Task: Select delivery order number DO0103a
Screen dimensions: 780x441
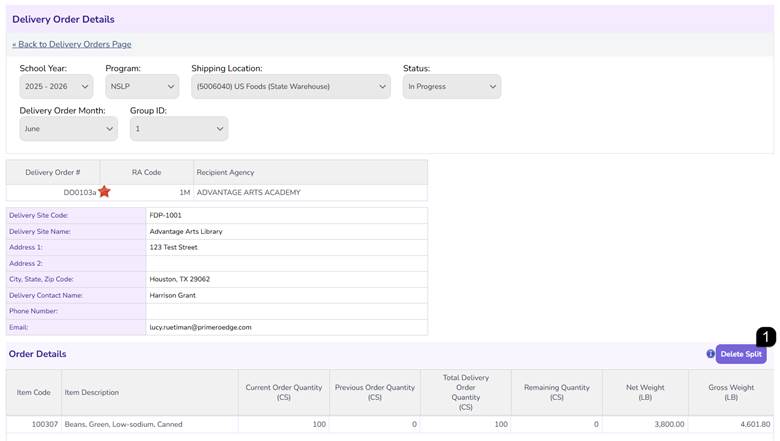Action: pyautogui.click(x=80, y=192)
